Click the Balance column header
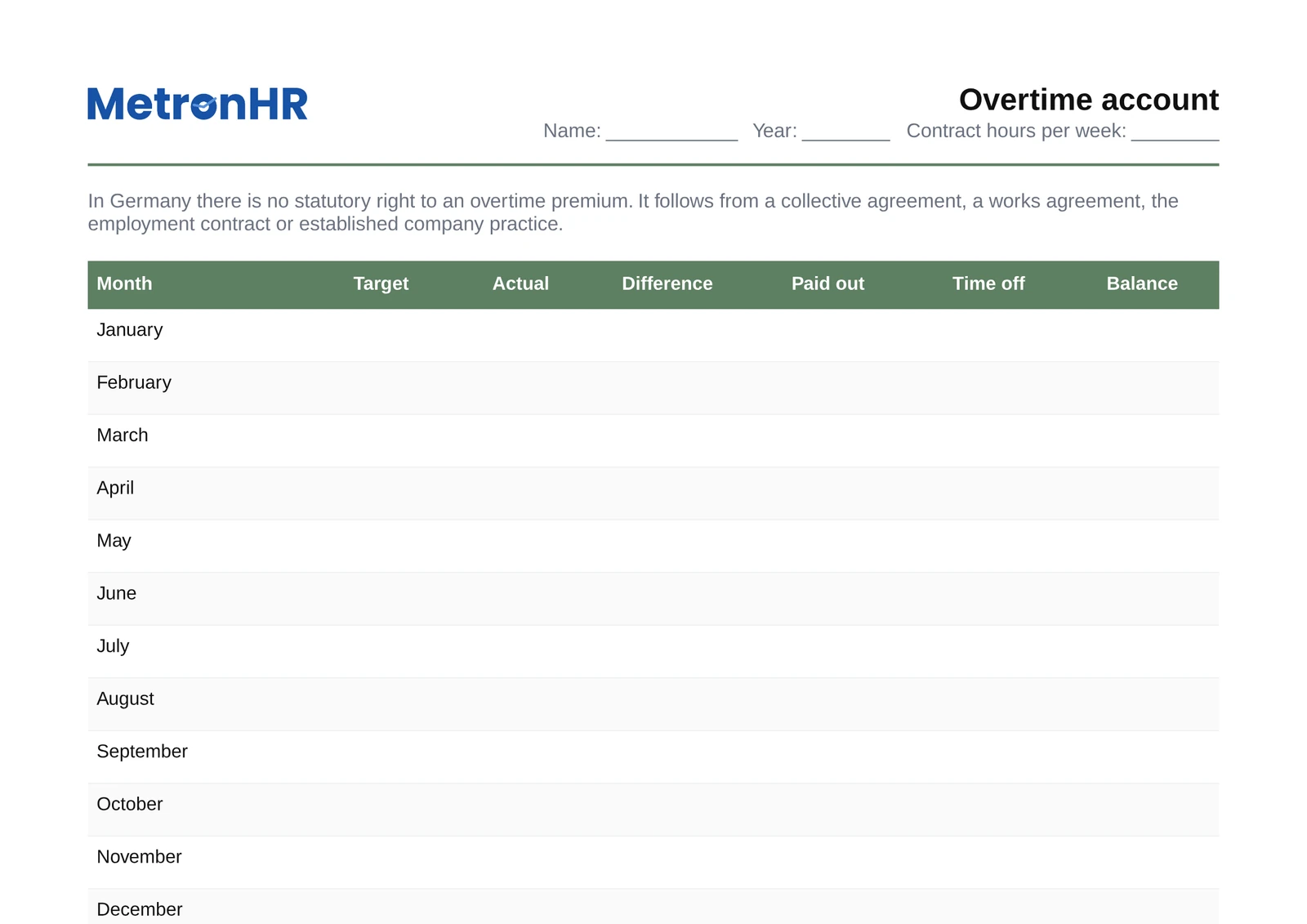 [1142, 283]
